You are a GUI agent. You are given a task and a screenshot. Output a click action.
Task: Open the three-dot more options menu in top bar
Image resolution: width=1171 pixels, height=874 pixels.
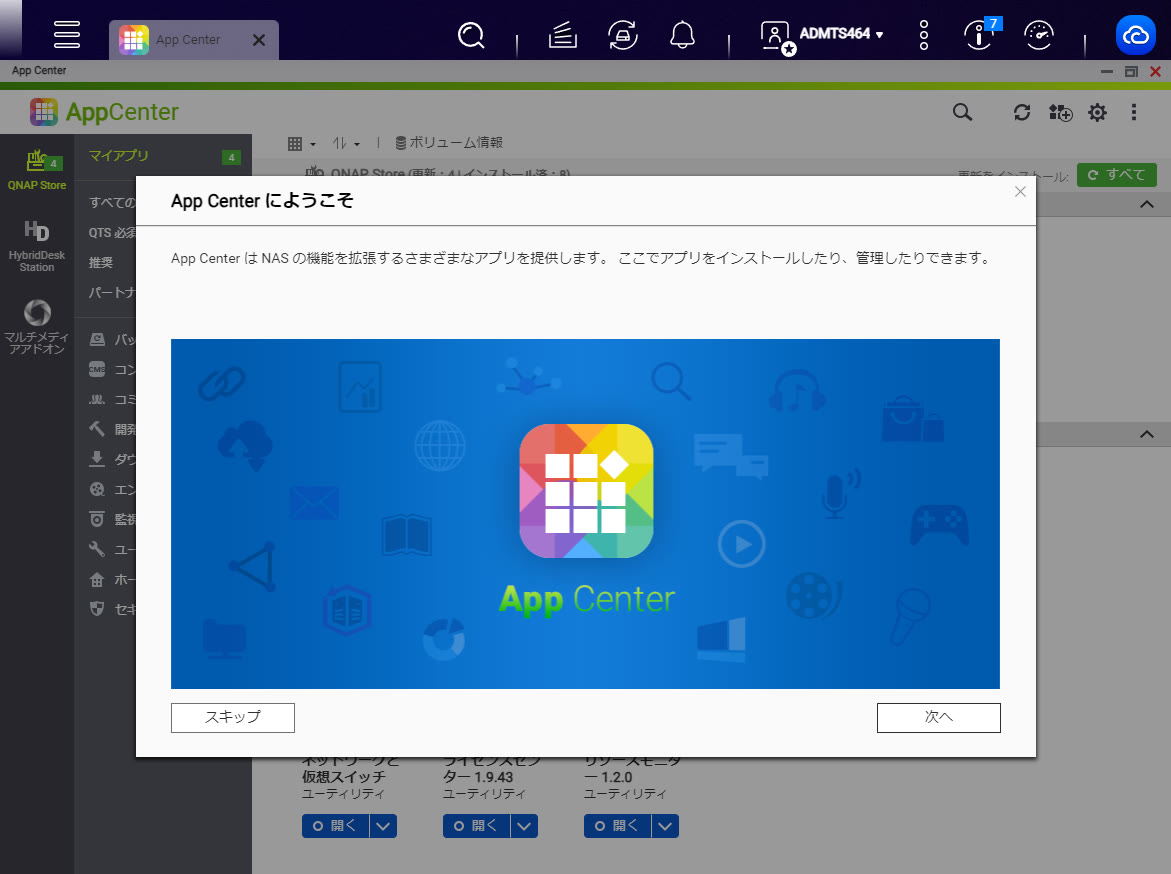click(924, 34)
